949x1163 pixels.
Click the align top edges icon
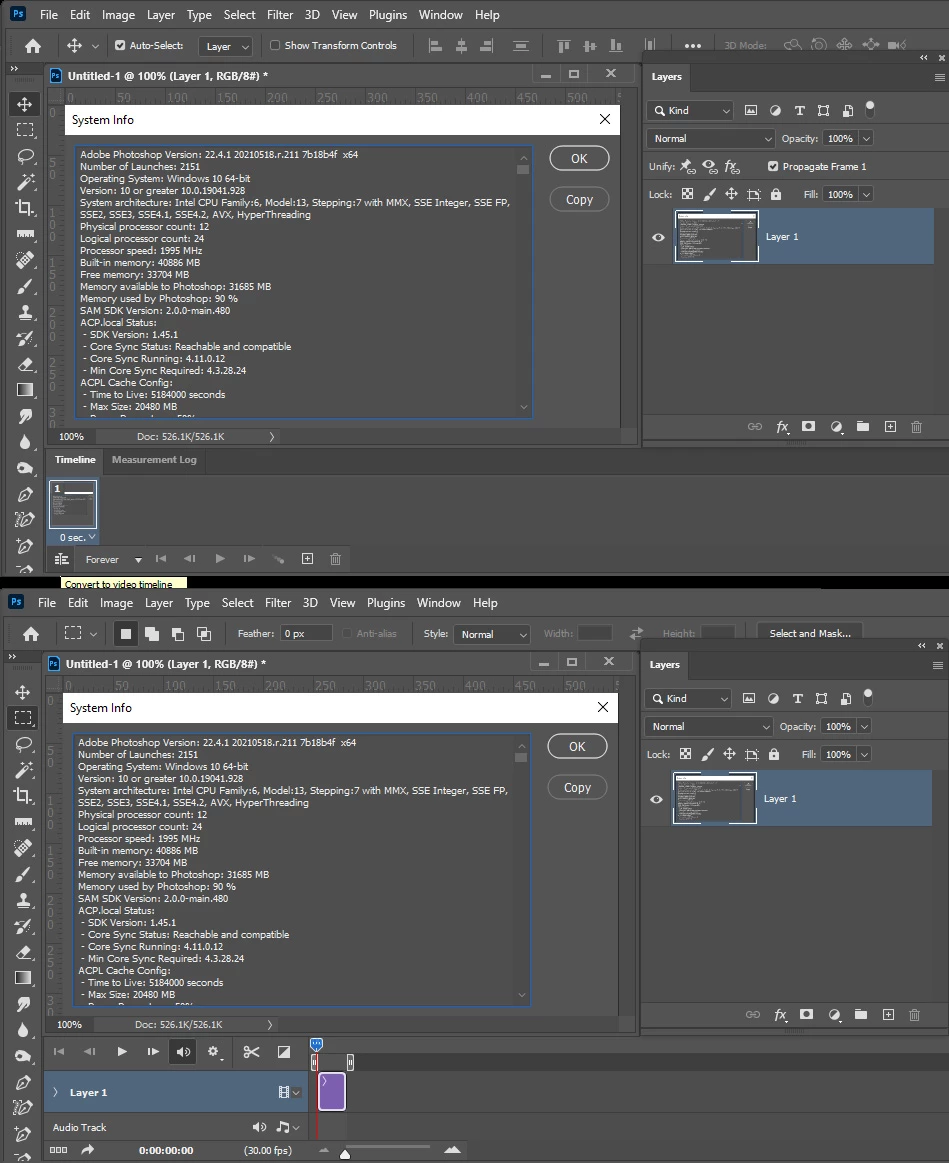[564, 46]
